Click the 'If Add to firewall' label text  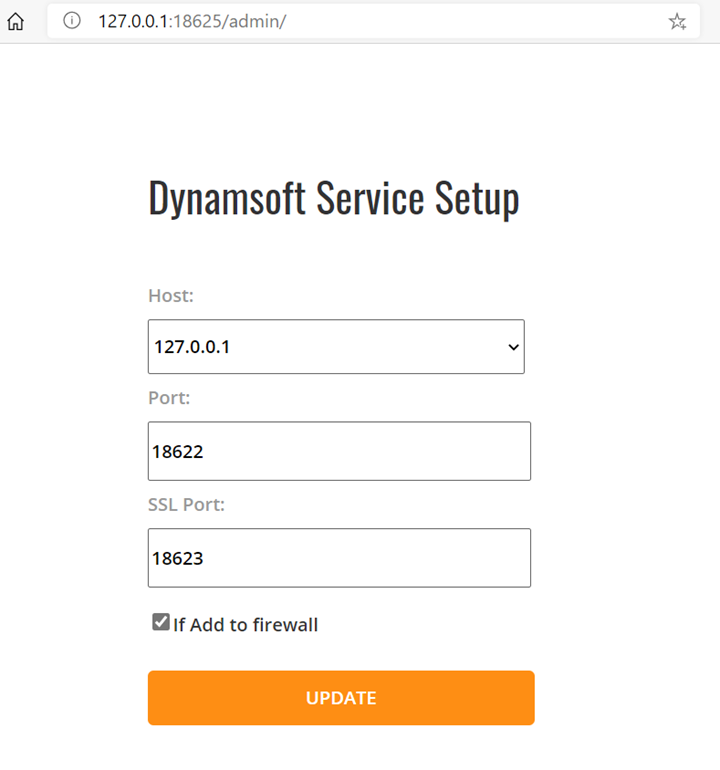pyautogui.click(x=245, y=625)
